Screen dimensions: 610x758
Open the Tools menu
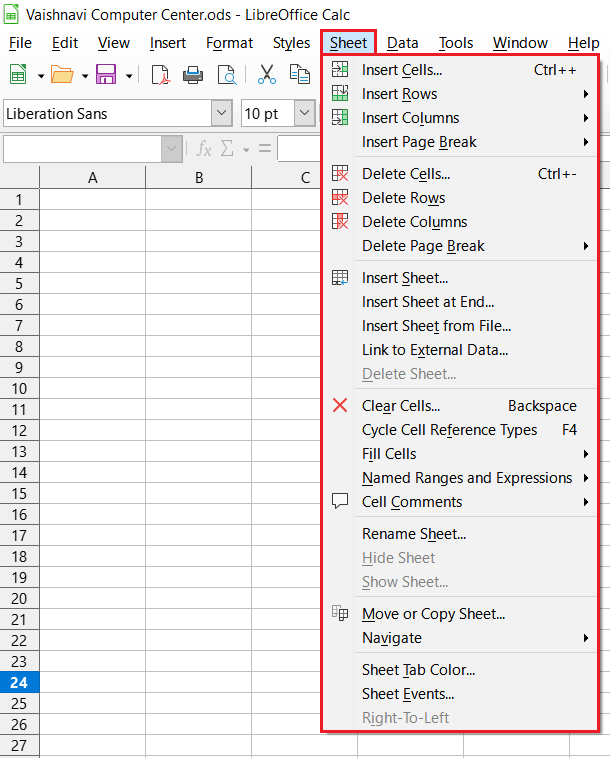click(456, 43)
